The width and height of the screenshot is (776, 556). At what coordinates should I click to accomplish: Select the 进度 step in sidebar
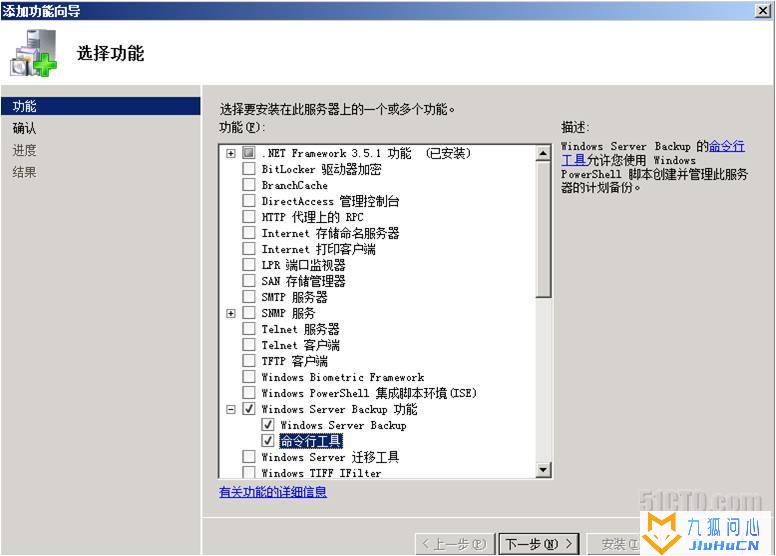(24, 150)
